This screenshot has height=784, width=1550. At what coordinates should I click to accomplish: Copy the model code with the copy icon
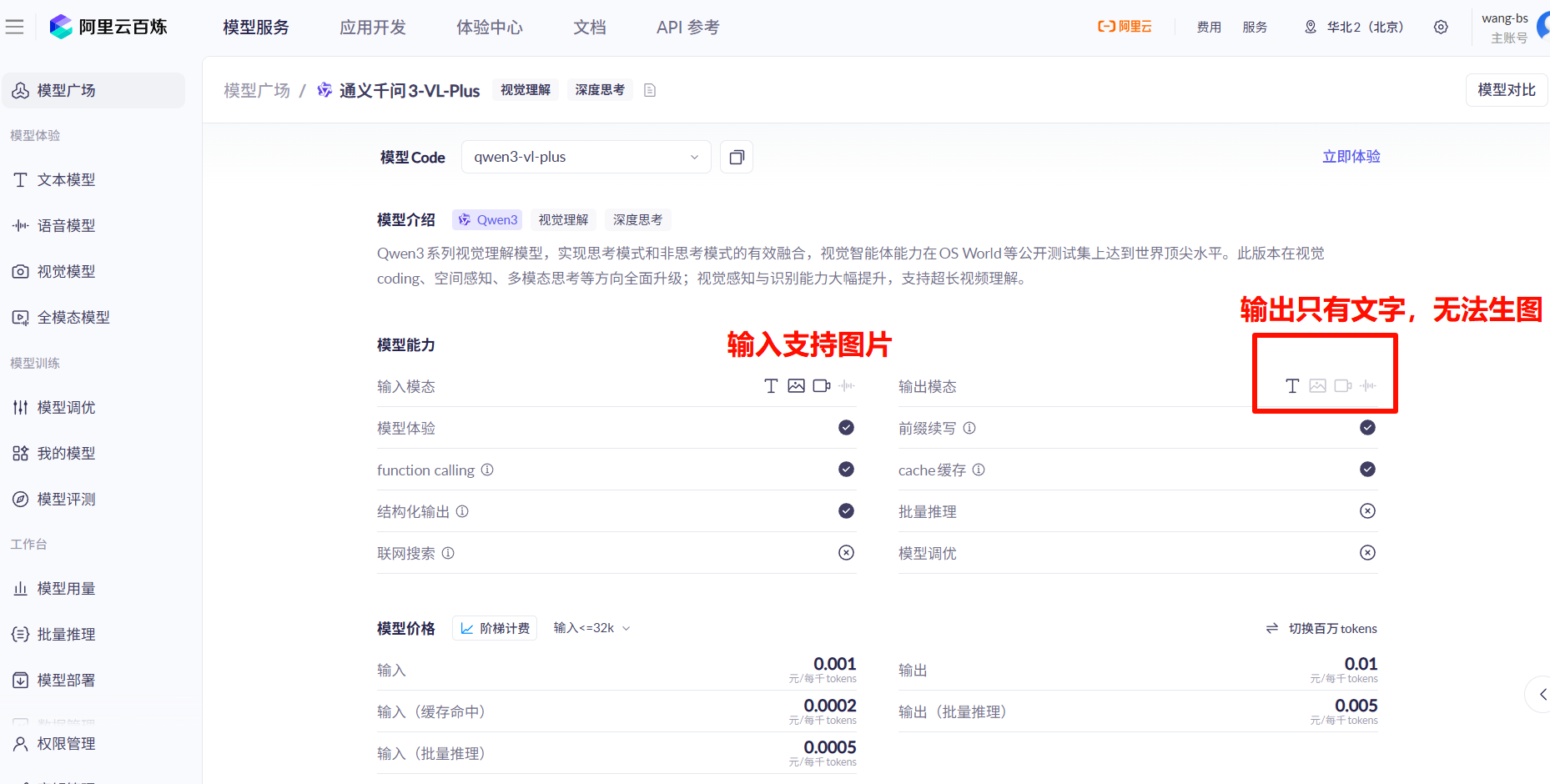point(737,158)
